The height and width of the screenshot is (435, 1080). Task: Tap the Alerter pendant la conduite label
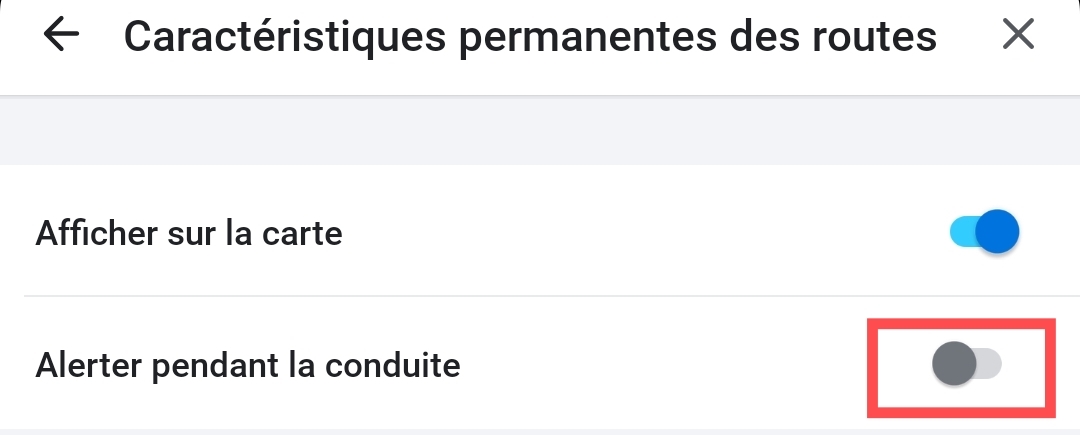pyautogui.click(x=248, y=366)
